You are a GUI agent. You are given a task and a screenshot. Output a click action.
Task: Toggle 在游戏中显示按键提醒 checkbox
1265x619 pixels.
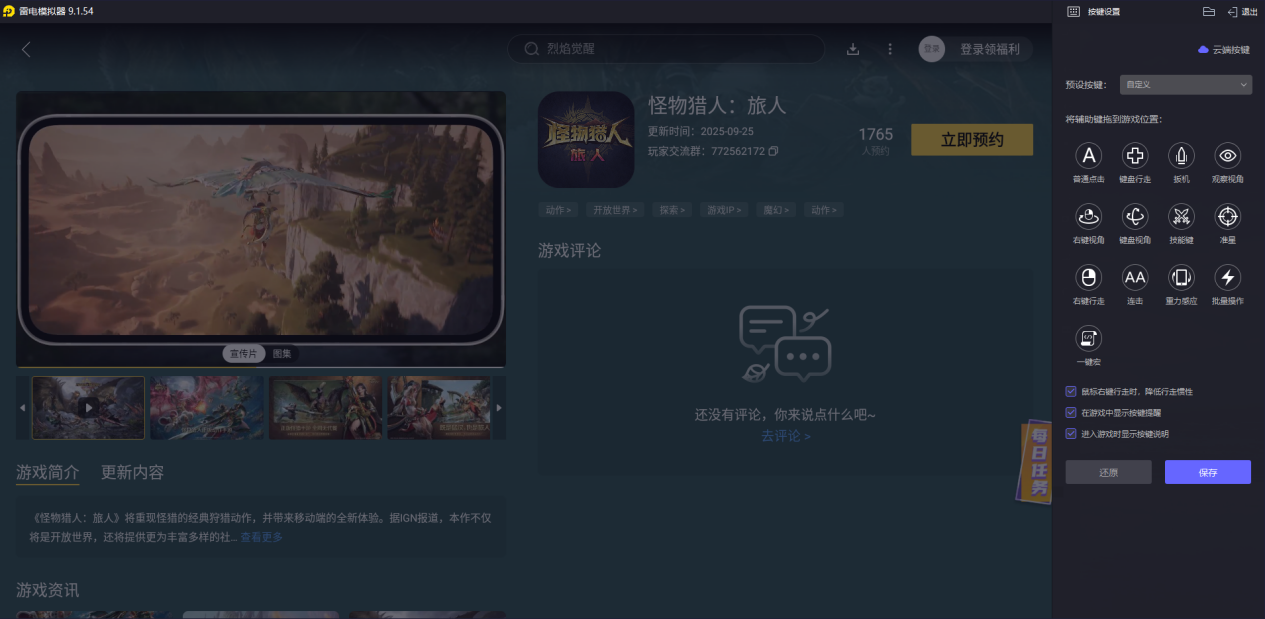(1071, 412)
